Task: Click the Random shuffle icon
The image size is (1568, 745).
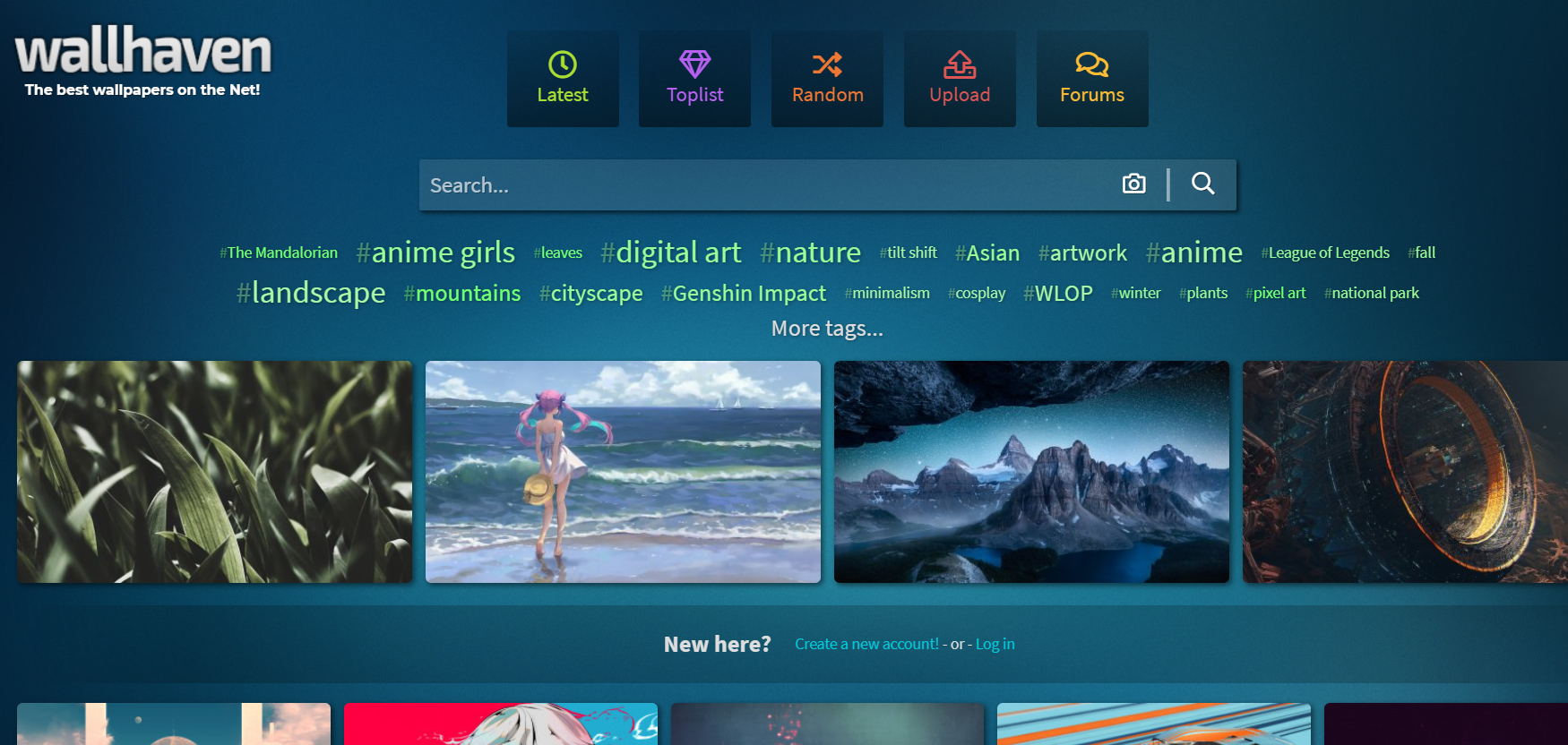Action: coord(827,64)
